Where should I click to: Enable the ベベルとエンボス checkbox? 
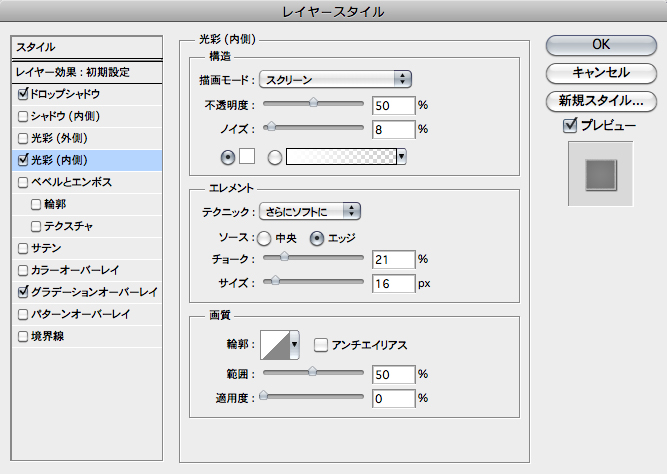24,183
